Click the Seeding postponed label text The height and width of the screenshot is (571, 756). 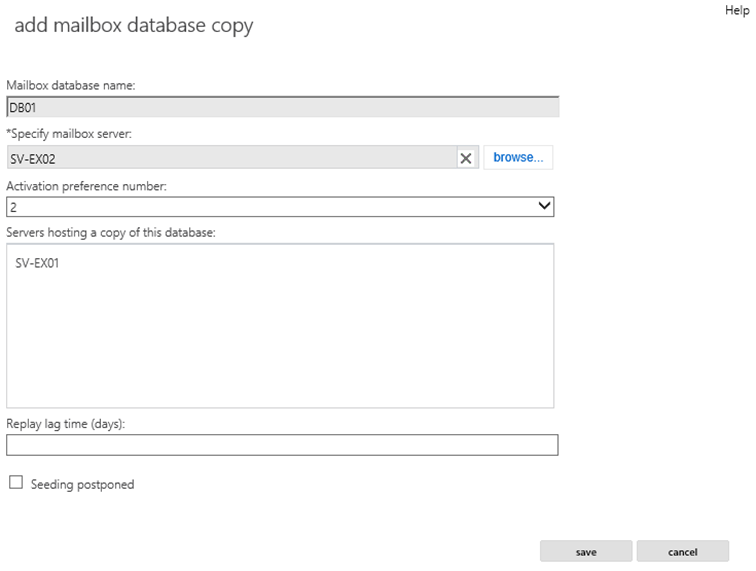pos(82,484)
